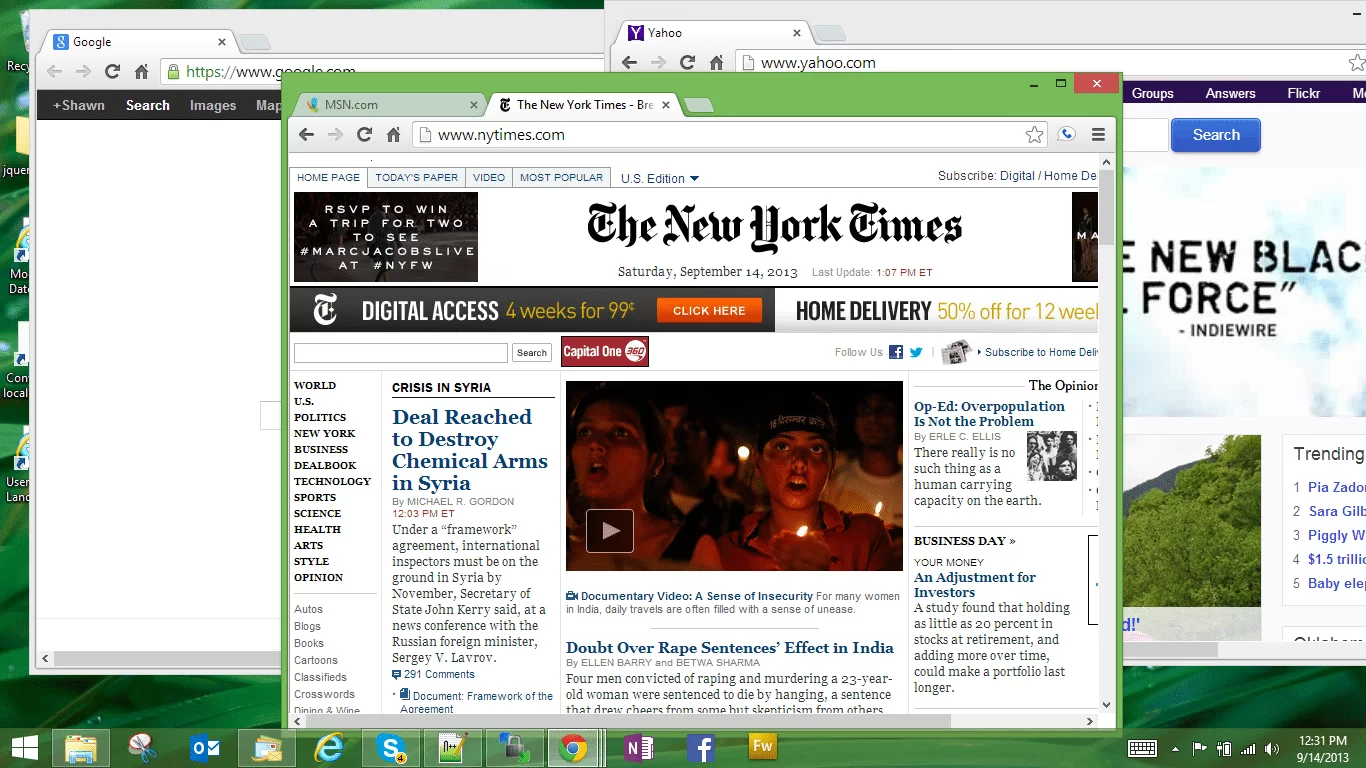
Task: Click the back arrow in the NYTimes window
Action: (307, 135)
